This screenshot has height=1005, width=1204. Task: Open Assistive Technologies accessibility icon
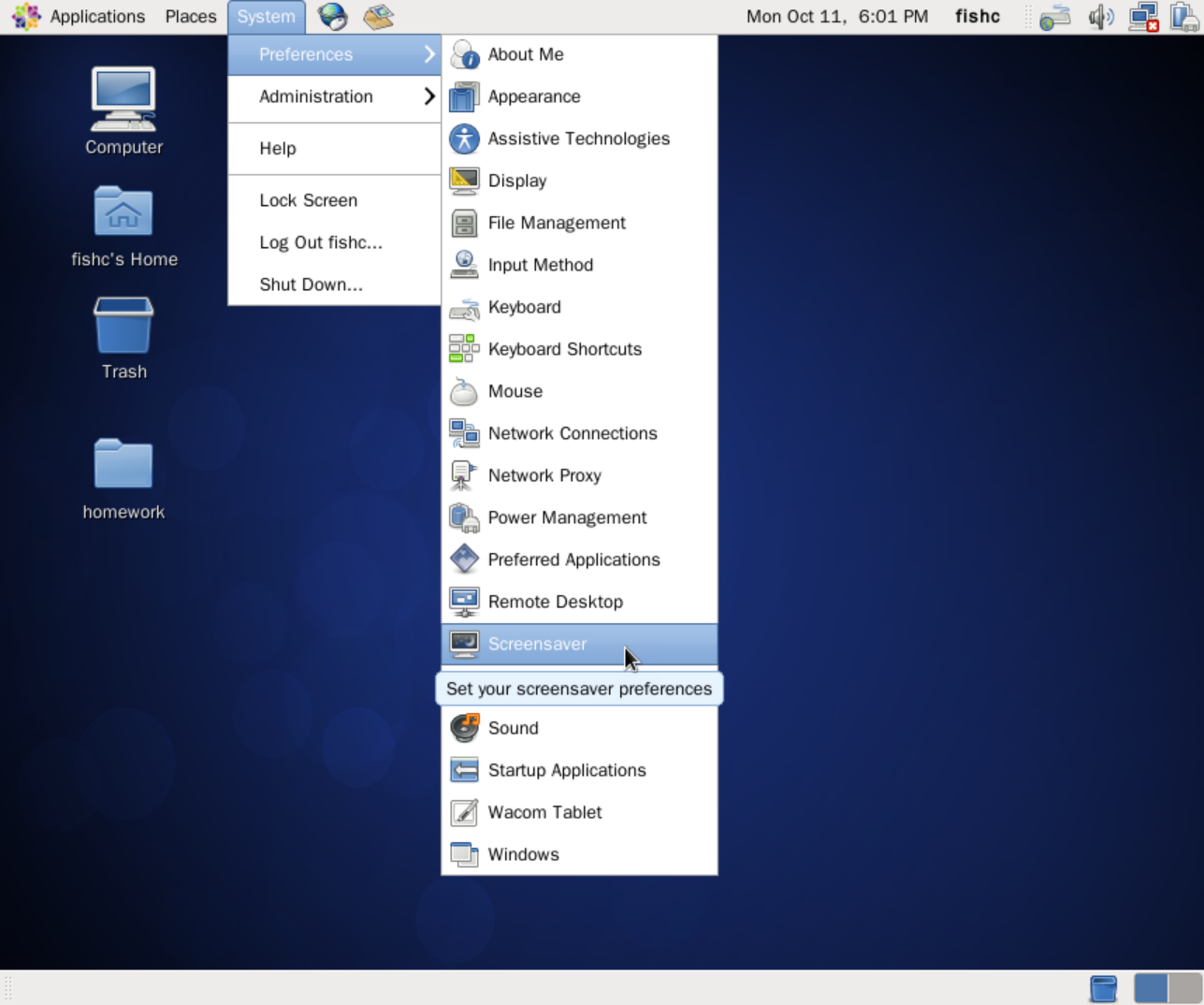click(464, 138)
